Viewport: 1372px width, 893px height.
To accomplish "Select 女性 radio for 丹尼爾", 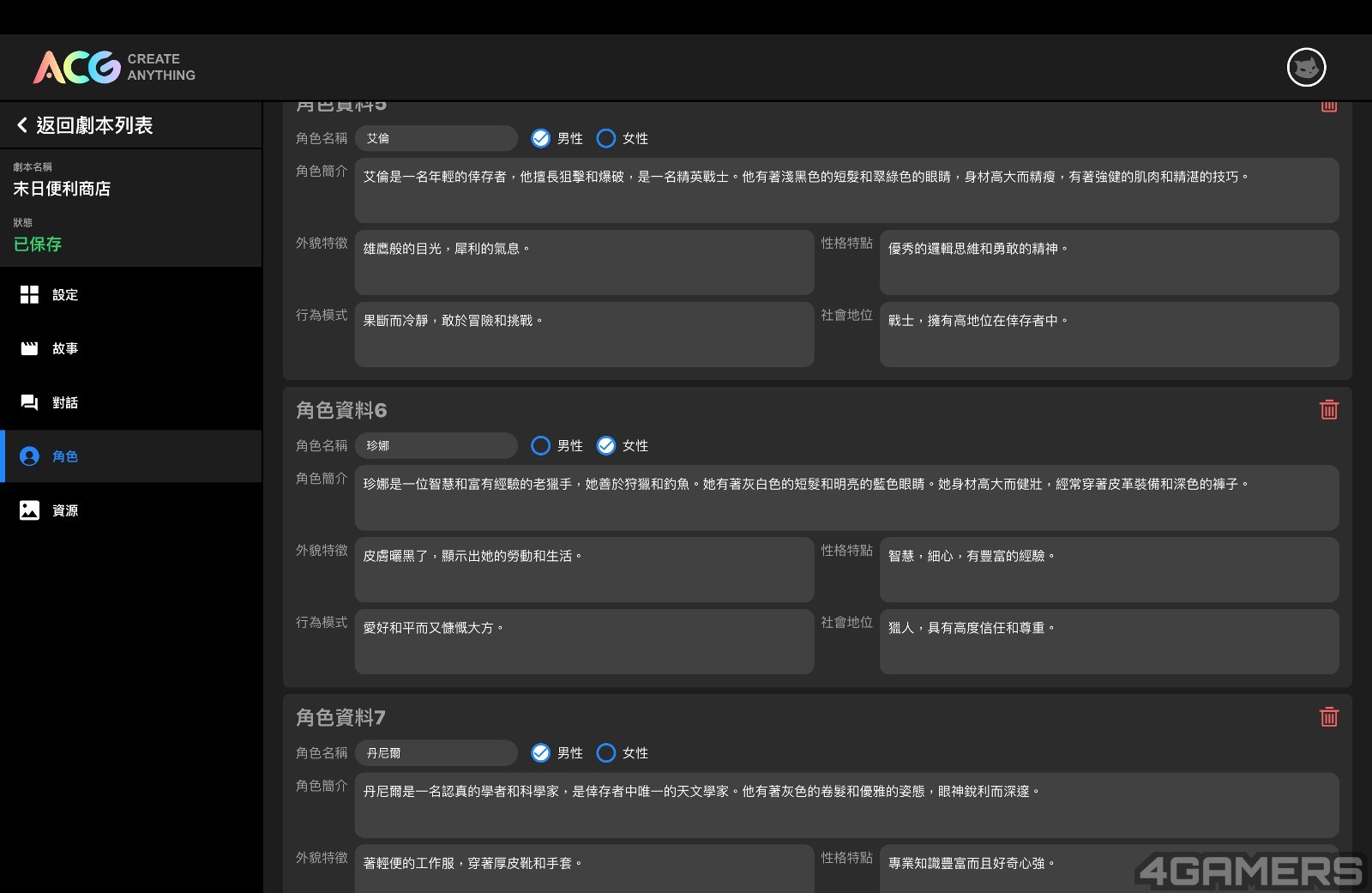I will click(x=605, y=752).
